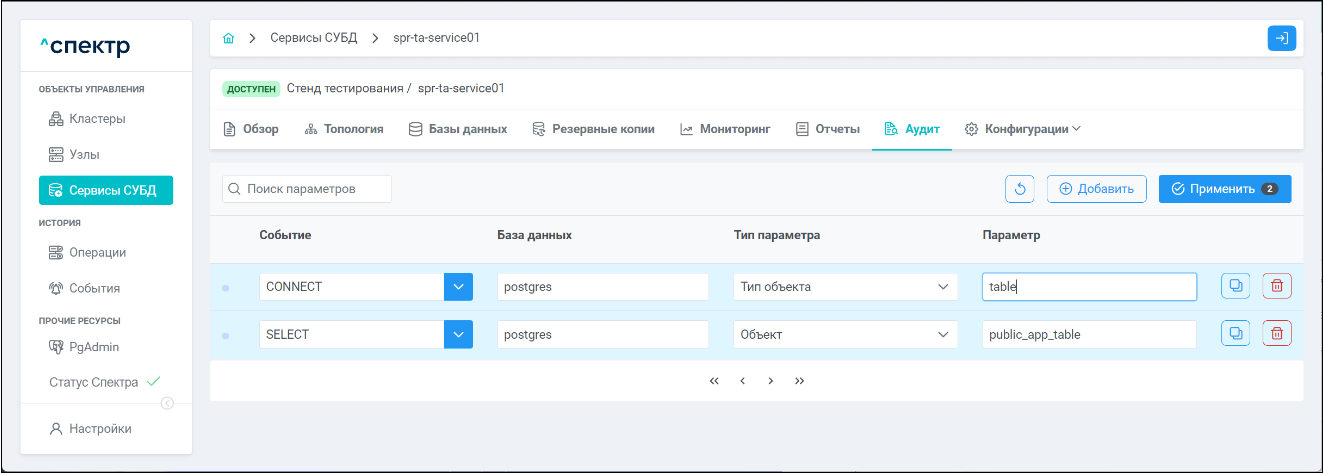Apply changes with Применить button
Image resolution: width=1324 pixels, height=474 pixels.
click(x=1224, y=189)
